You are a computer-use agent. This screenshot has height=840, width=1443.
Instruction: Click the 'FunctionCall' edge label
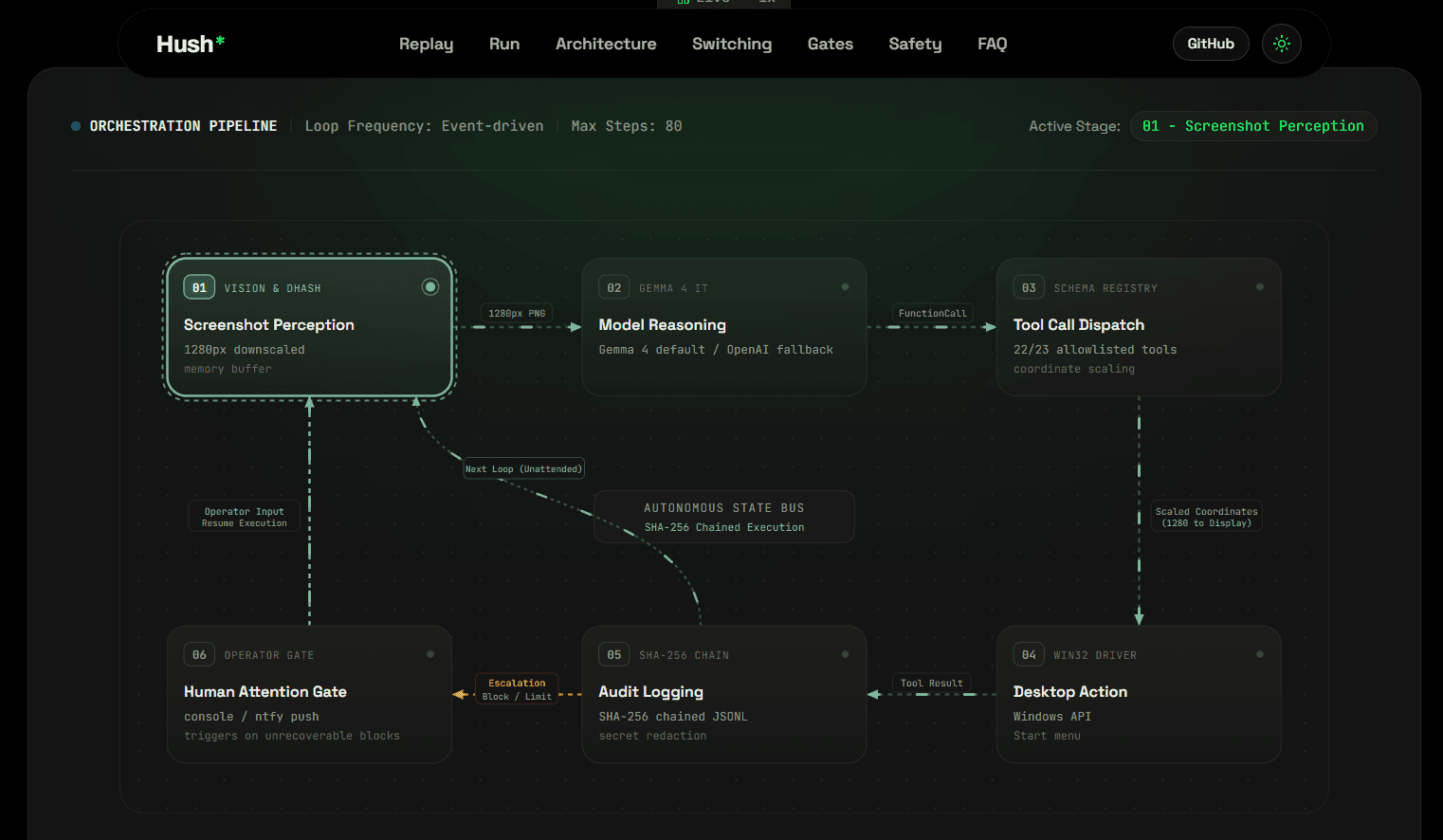[x=933, y=313]
